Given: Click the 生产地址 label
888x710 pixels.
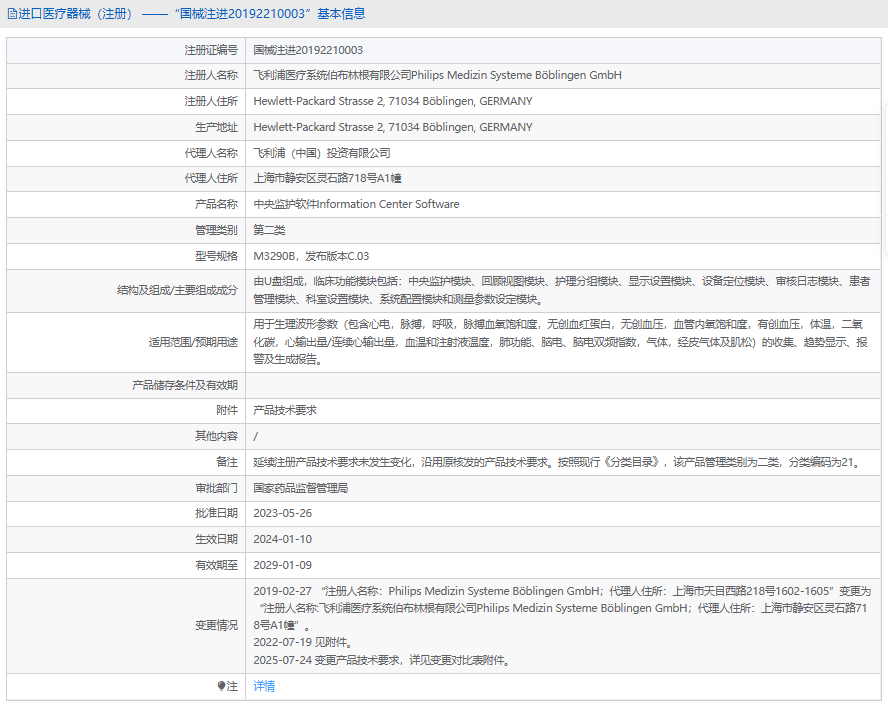Looking at the screenshot, I should coord(216,127).
